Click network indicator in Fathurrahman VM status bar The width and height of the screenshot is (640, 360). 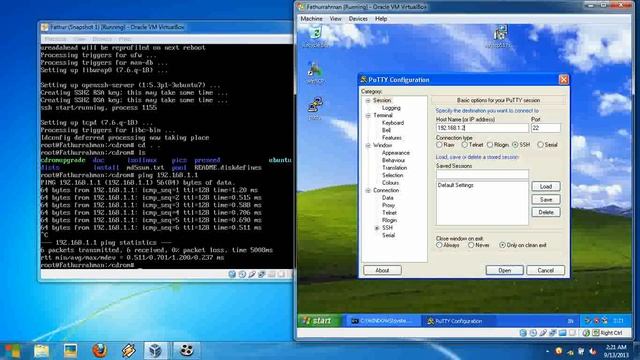552,333
